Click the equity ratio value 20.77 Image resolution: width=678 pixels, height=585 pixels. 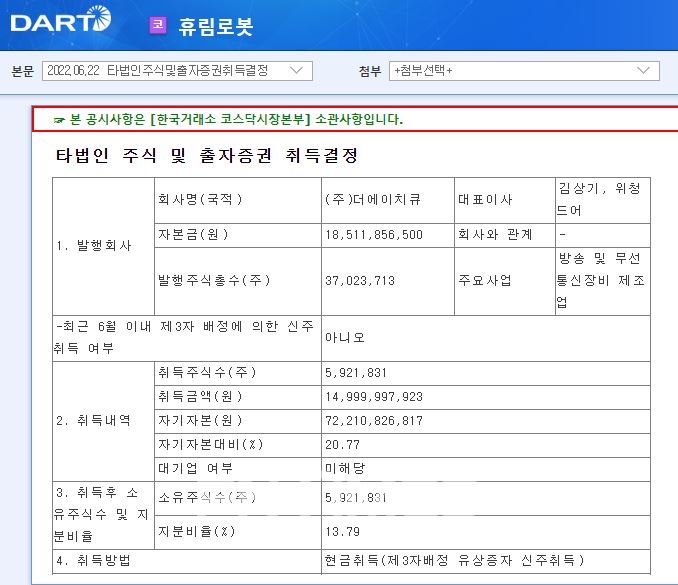point(342,444)
